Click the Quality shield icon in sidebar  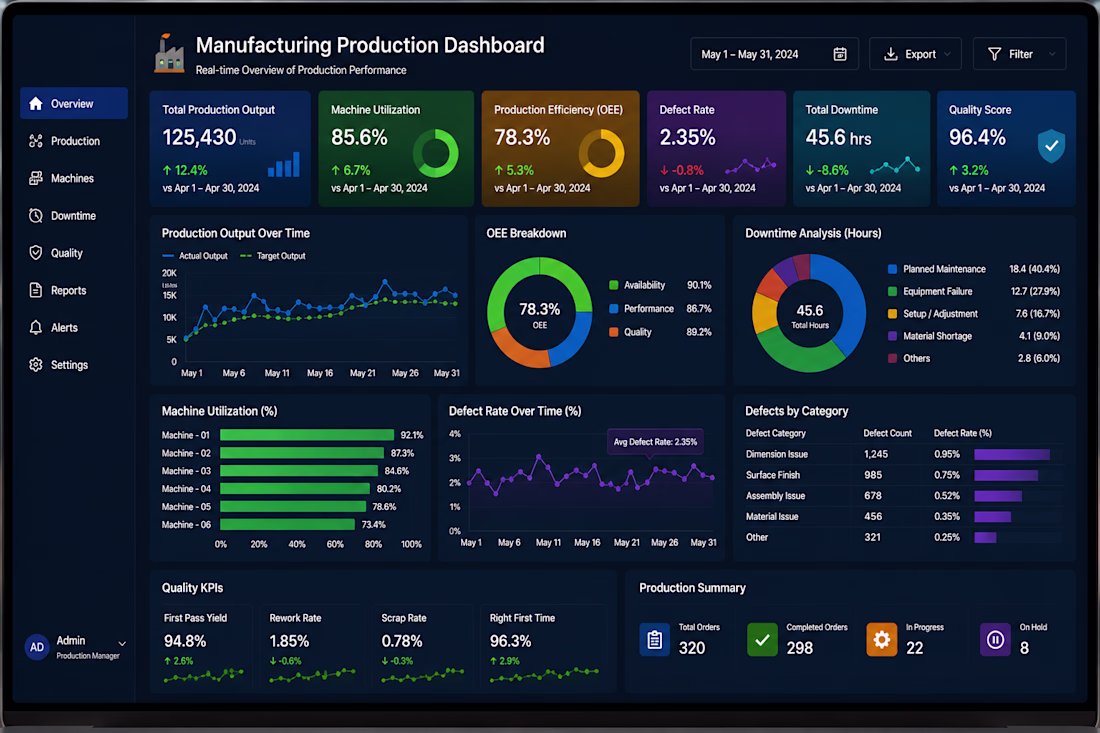click(36, 253)
